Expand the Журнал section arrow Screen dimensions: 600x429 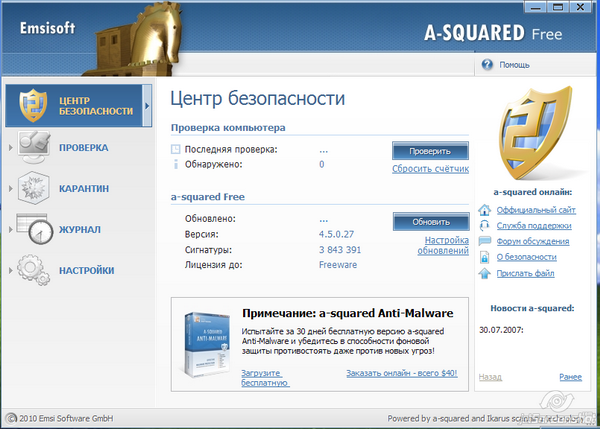11,229
